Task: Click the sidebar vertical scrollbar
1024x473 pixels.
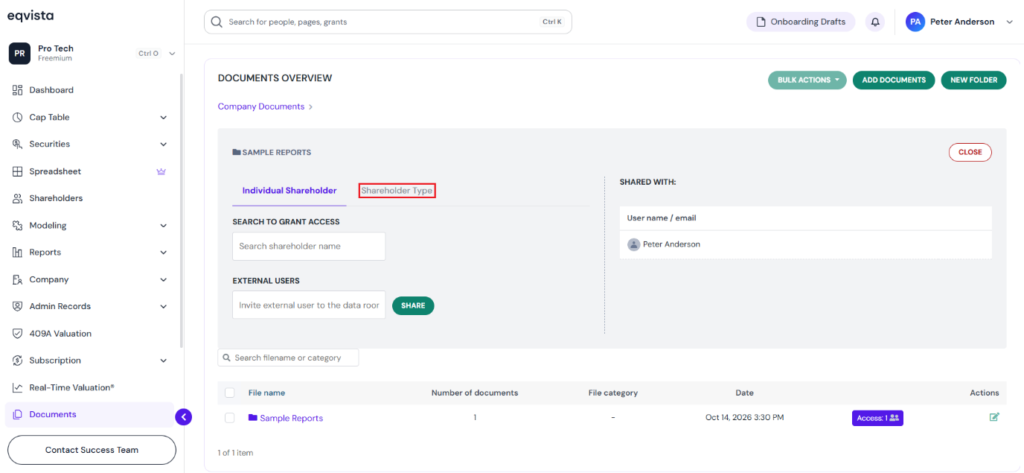Action: point(182,209)
